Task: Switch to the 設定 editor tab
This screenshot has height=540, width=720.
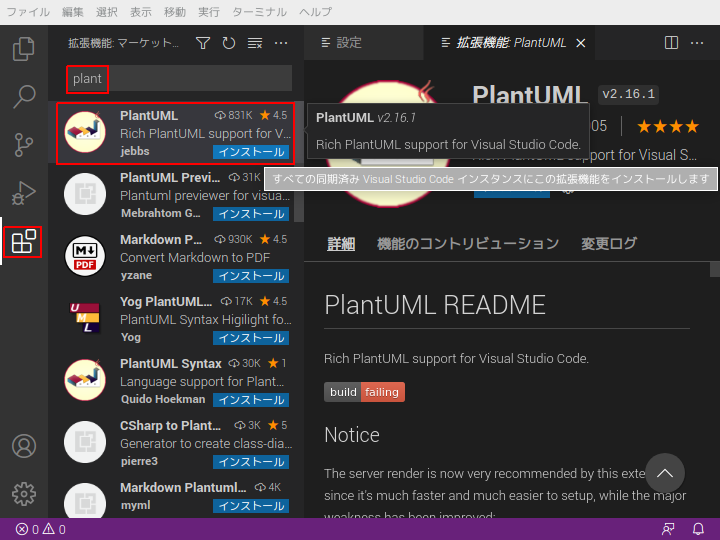Action: [x=363, y=43]
